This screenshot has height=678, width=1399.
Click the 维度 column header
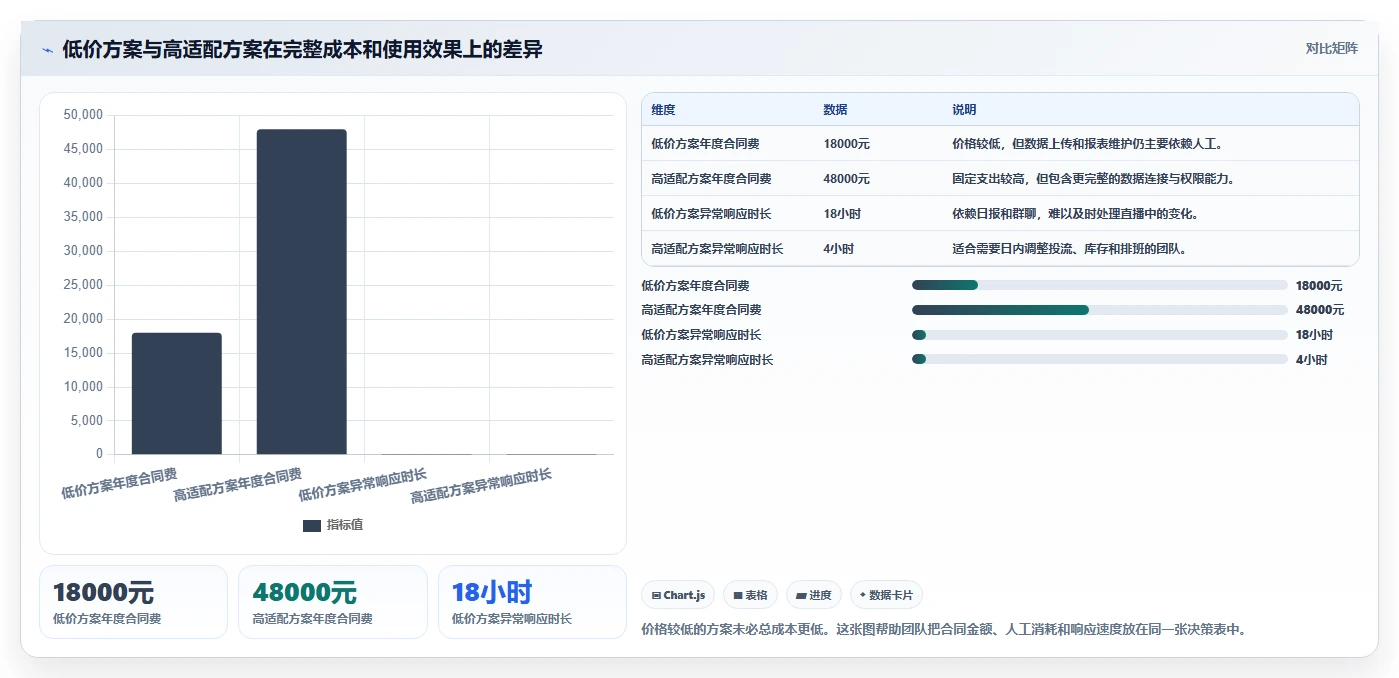pyautogui.click(x=663, y=110)
